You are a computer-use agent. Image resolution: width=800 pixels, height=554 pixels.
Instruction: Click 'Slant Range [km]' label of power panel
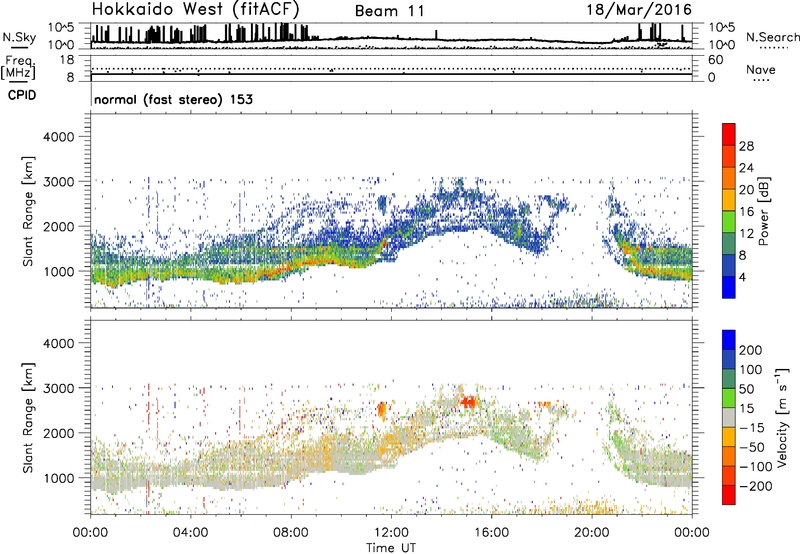(28, 211)
